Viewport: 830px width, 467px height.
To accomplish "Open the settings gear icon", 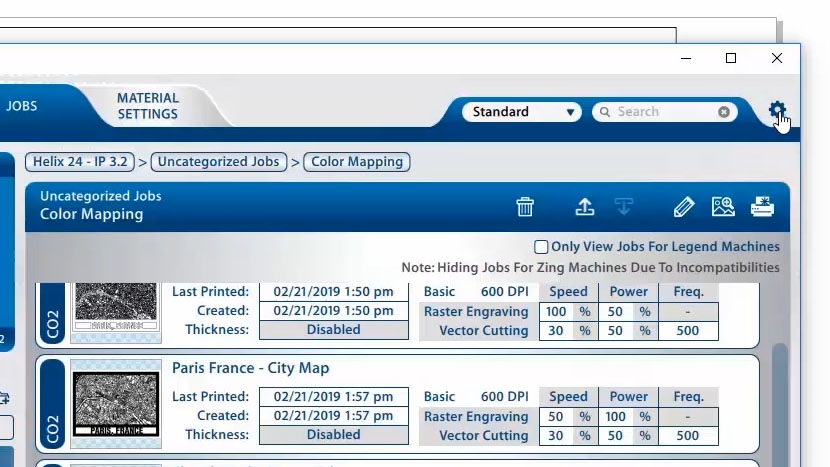I will [777, 112].
